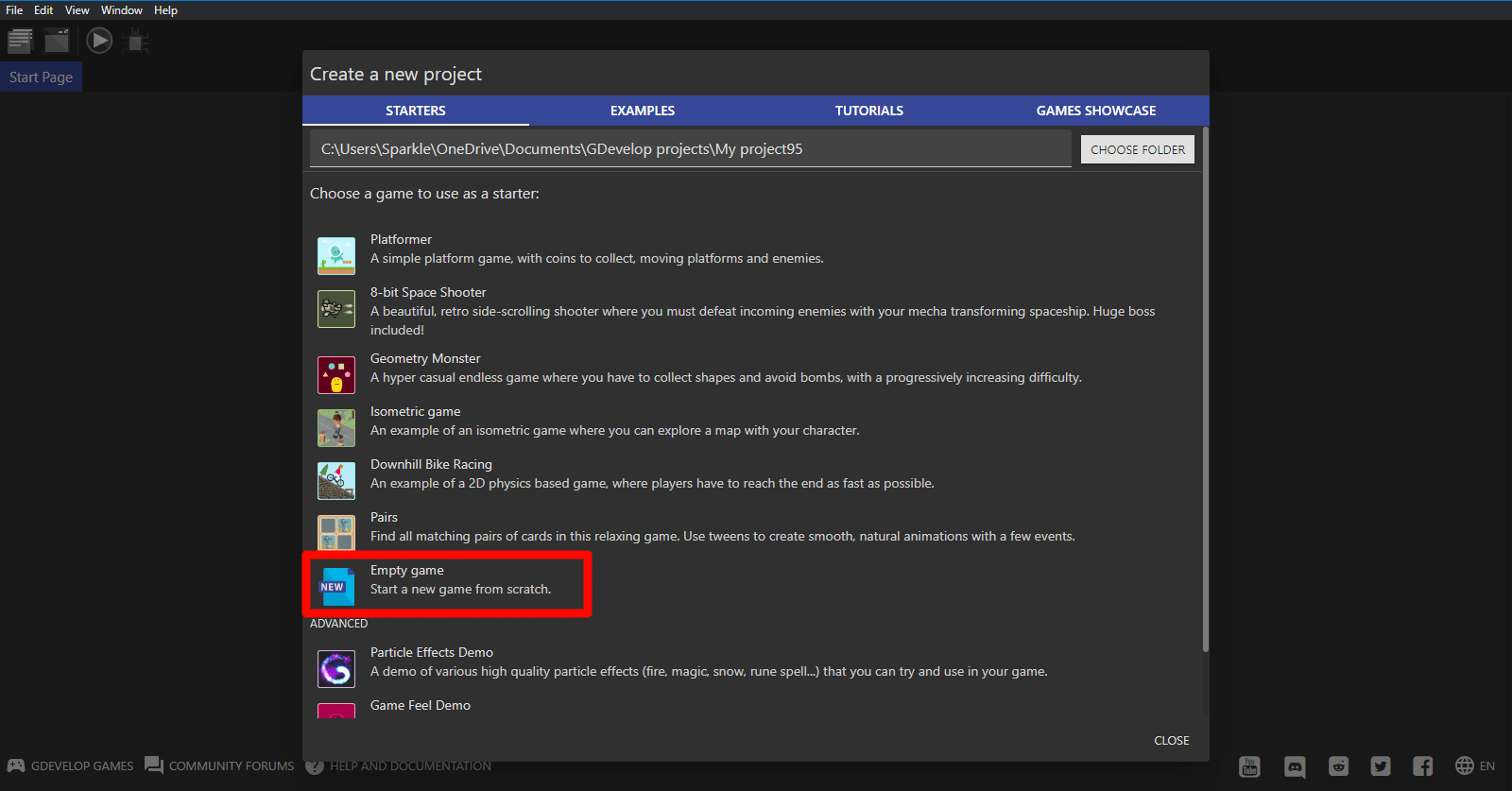This screenshot has height=791, width=1512.
Task: Go to the Games Showcase tab
Action: 1096,111
